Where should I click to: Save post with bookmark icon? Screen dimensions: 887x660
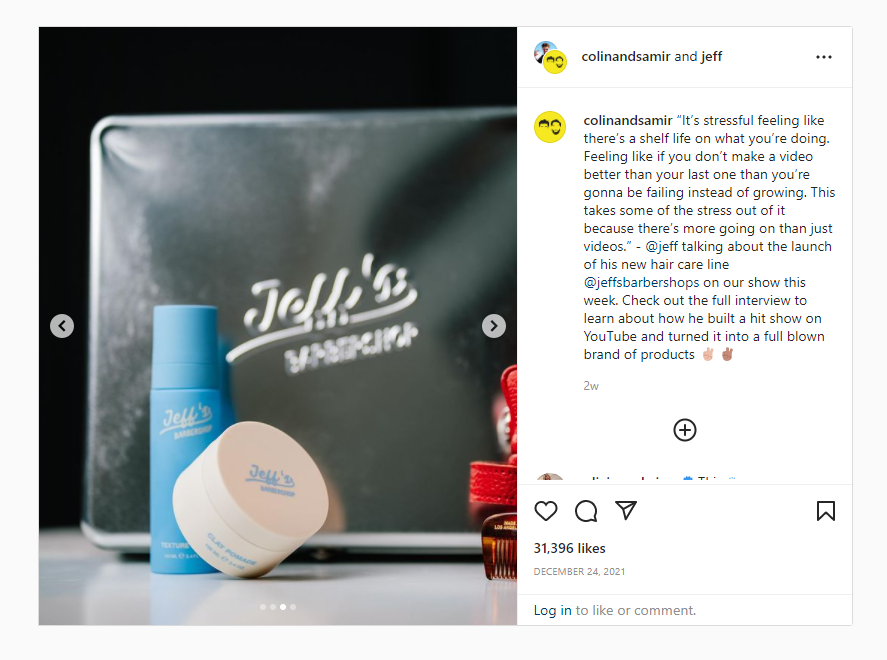[825, 511]
